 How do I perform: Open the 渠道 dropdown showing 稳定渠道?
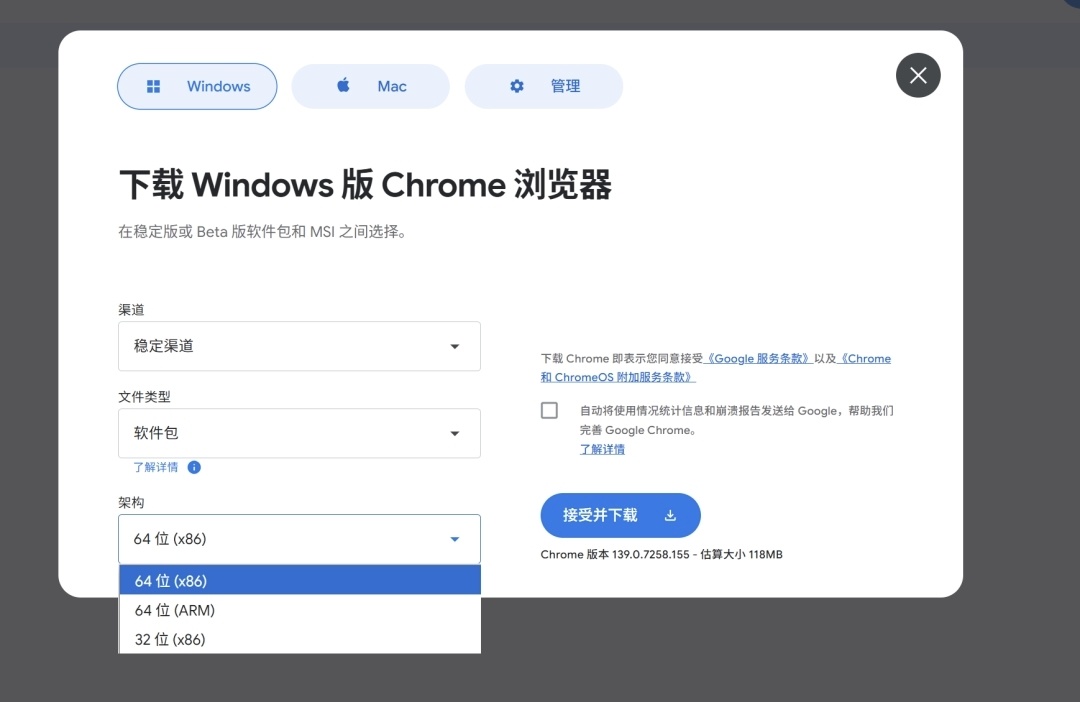point(299,346)
